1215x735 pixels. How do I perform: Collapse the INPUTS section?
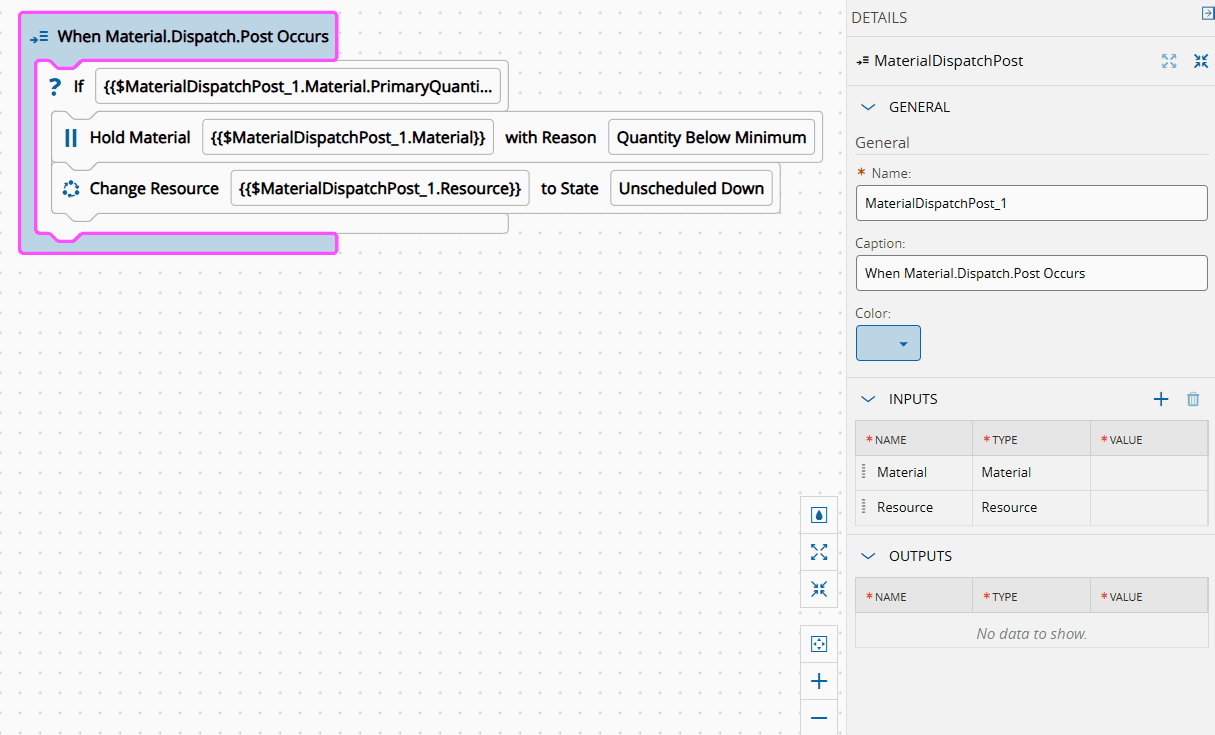coord(868,399)
